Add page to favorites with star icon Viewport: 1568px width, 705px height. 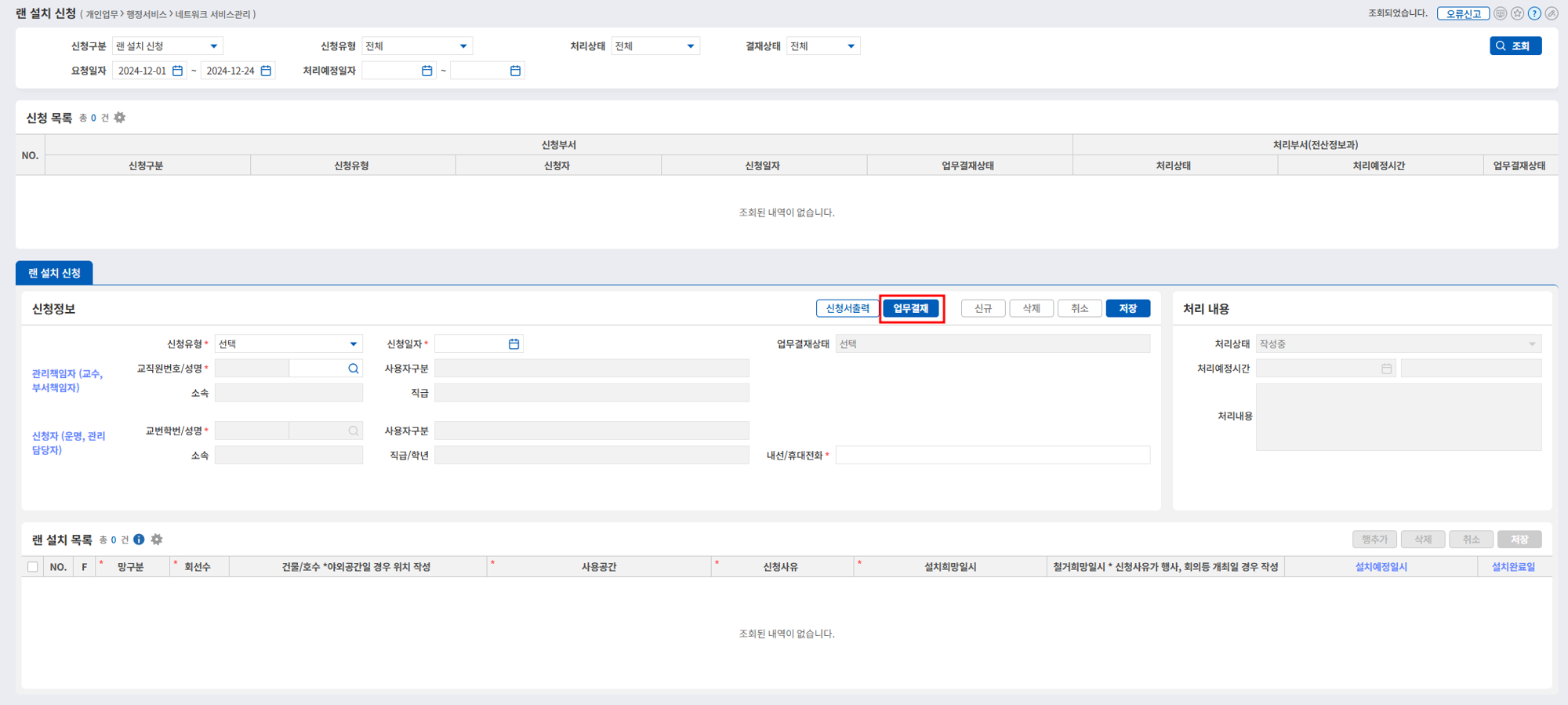coord(1517,13)
